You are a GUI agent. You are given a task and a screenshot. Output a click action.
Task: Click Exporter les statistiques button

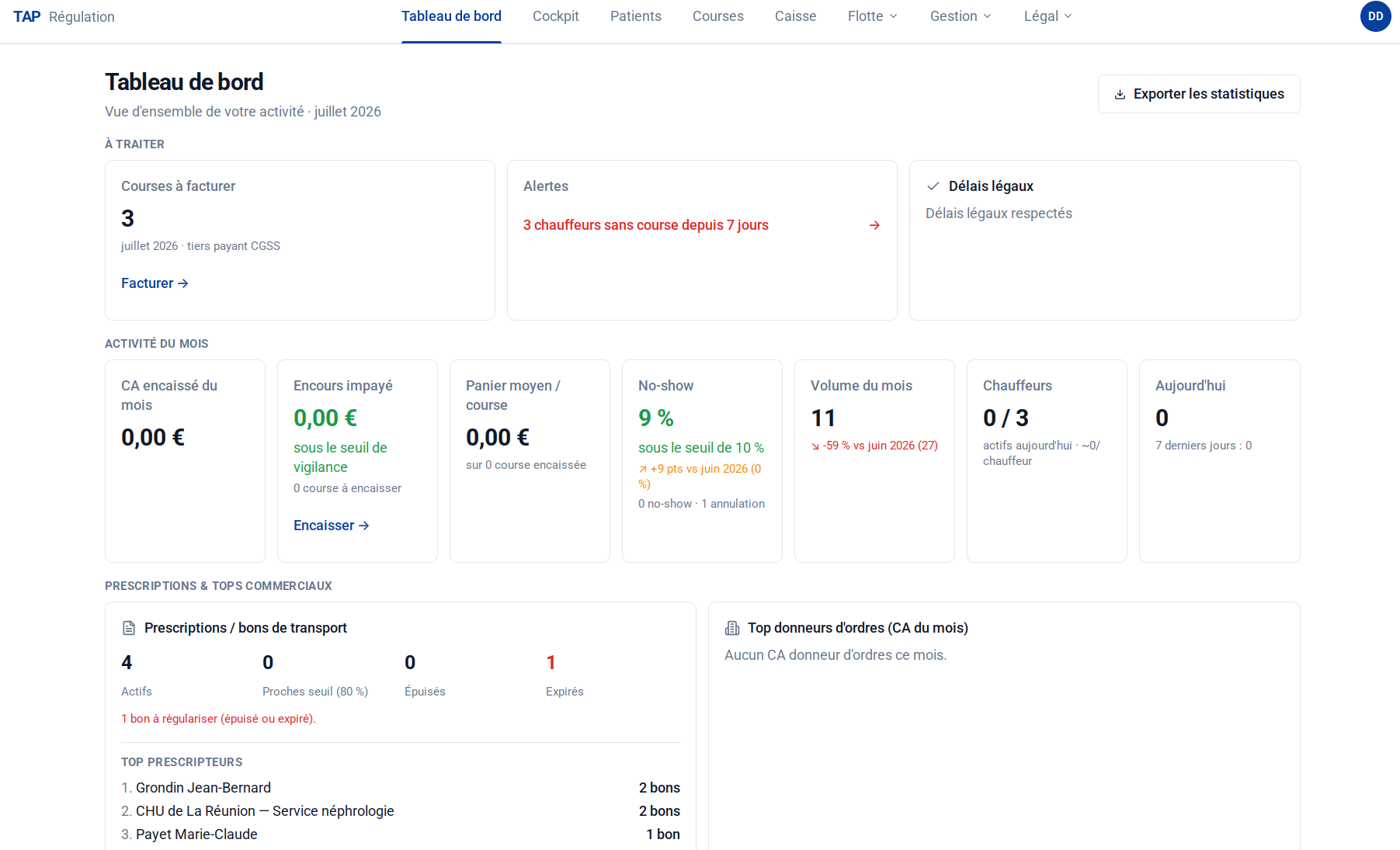1199,94
